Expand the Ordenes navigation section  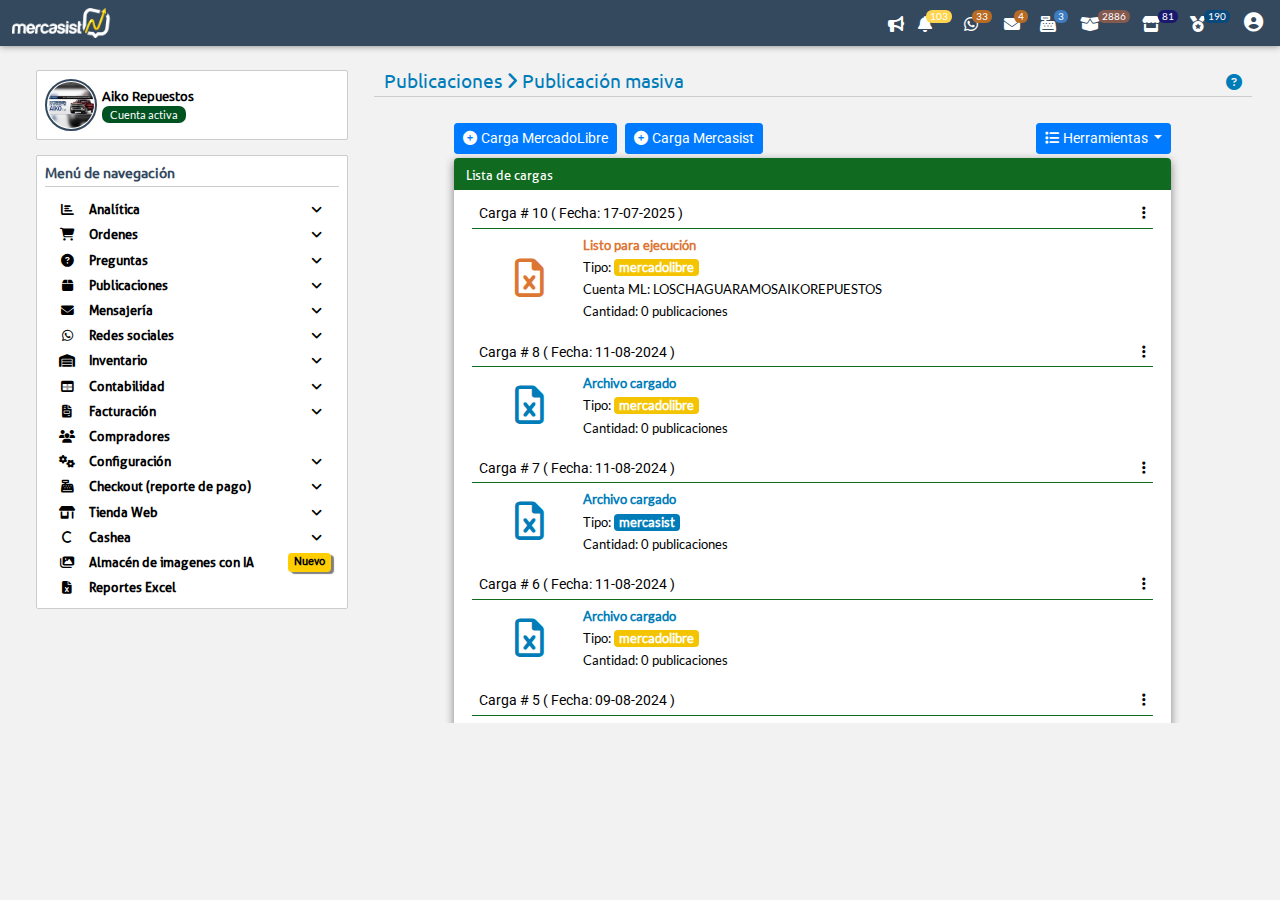[x=316, y=234]
